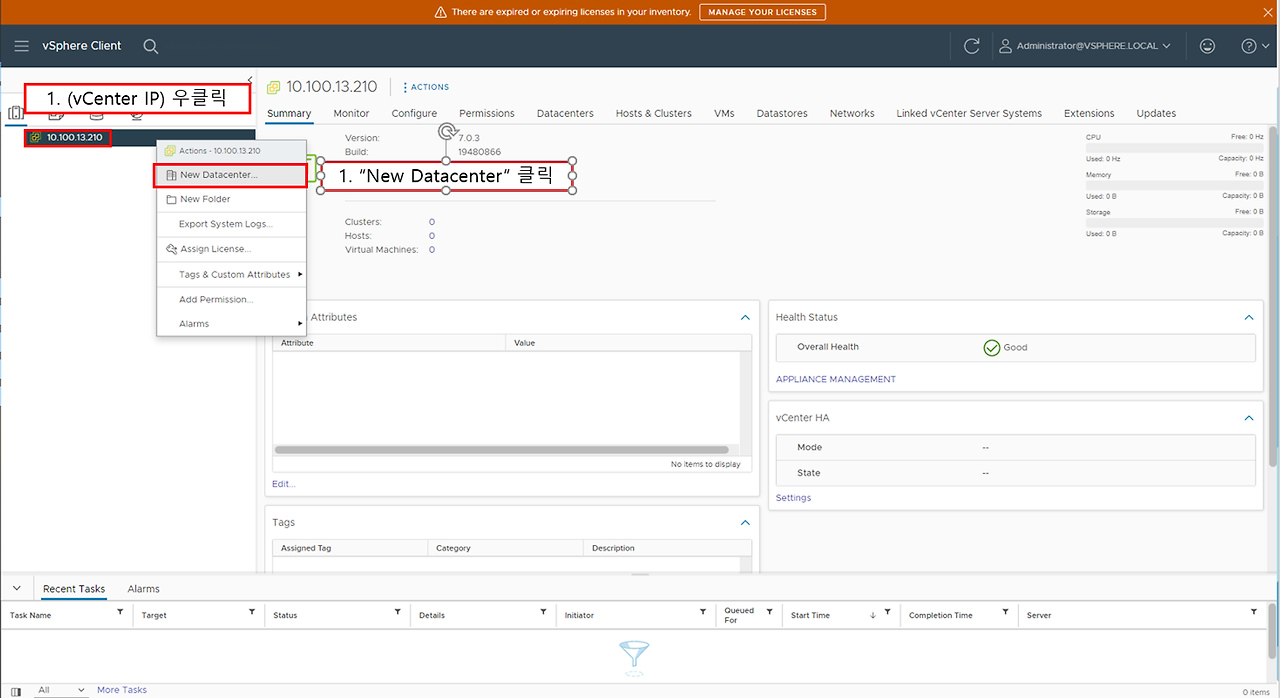This screenshot has height=698, width=1280.
Task: Filter tasks by Task Name column
Action: click(x=121, y=611)
